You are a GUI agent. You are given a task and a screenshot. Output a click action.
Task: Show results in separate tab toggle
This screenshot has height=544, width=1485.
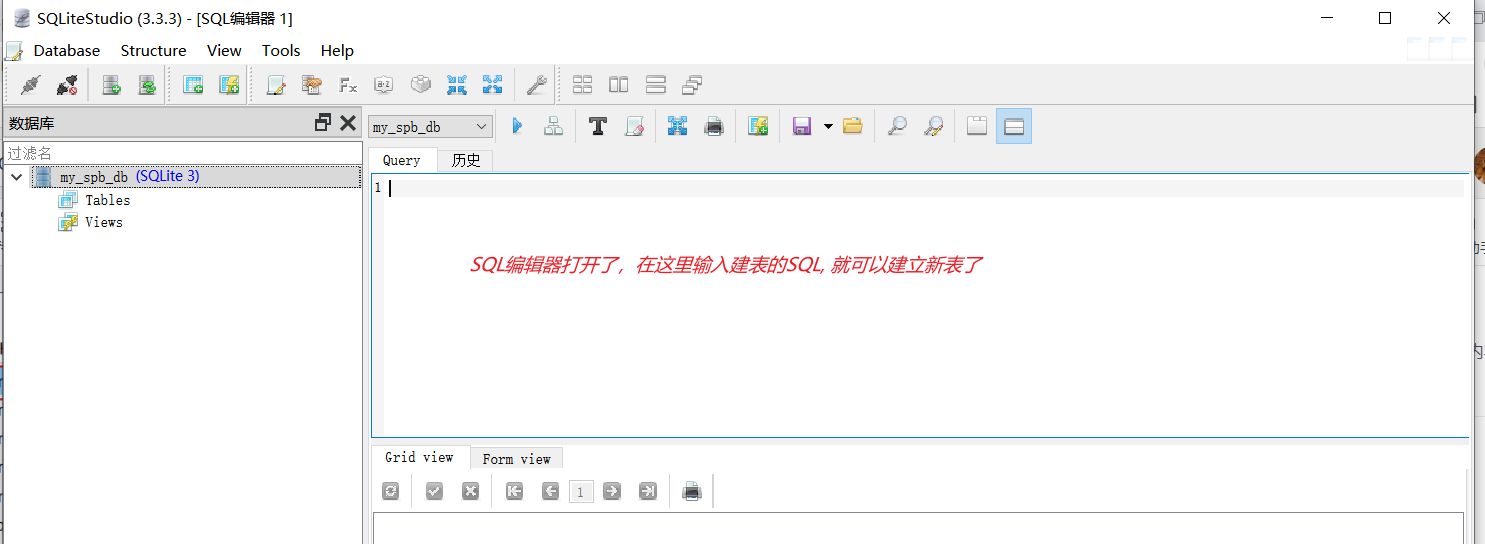coord(977,126)
